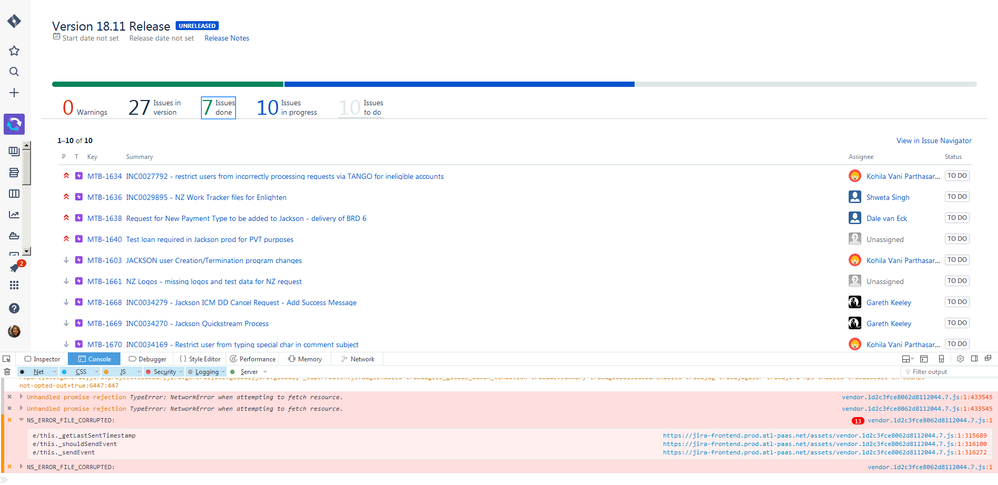Open the user profile avatar

14,331
